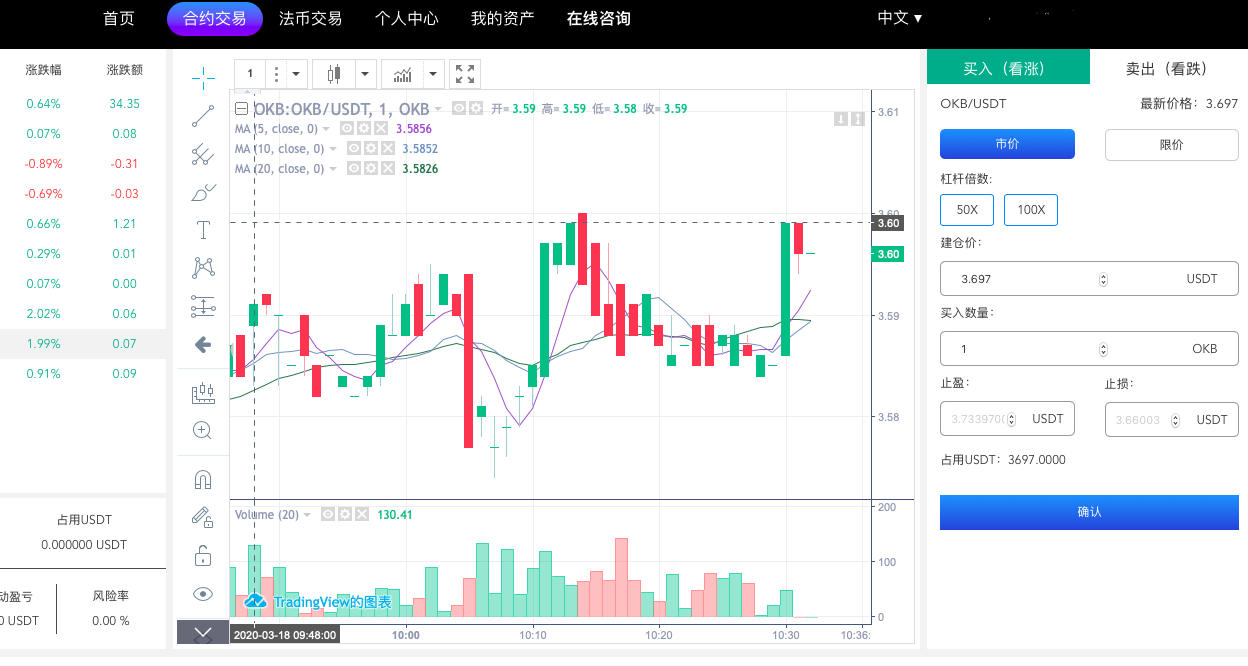Remove the MA 10 indicator
The image size is (1248, 666).
click(x=387, y=148)
